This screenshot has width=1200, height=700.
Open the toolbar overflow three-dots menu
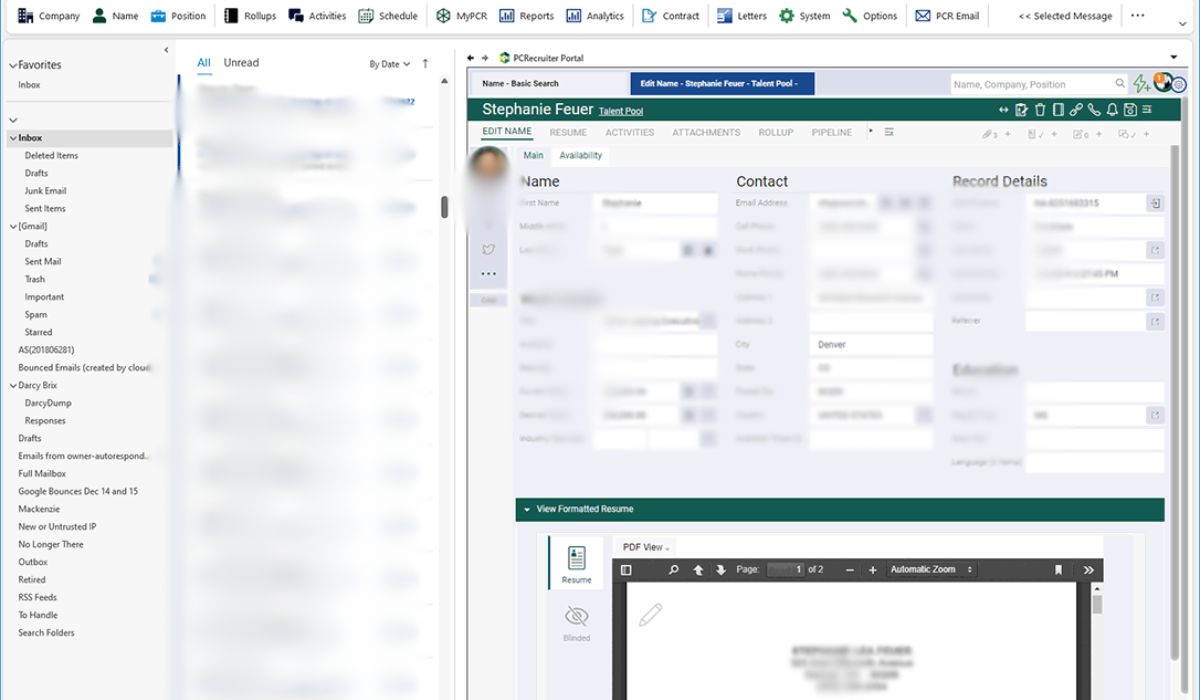[1137, 16]
